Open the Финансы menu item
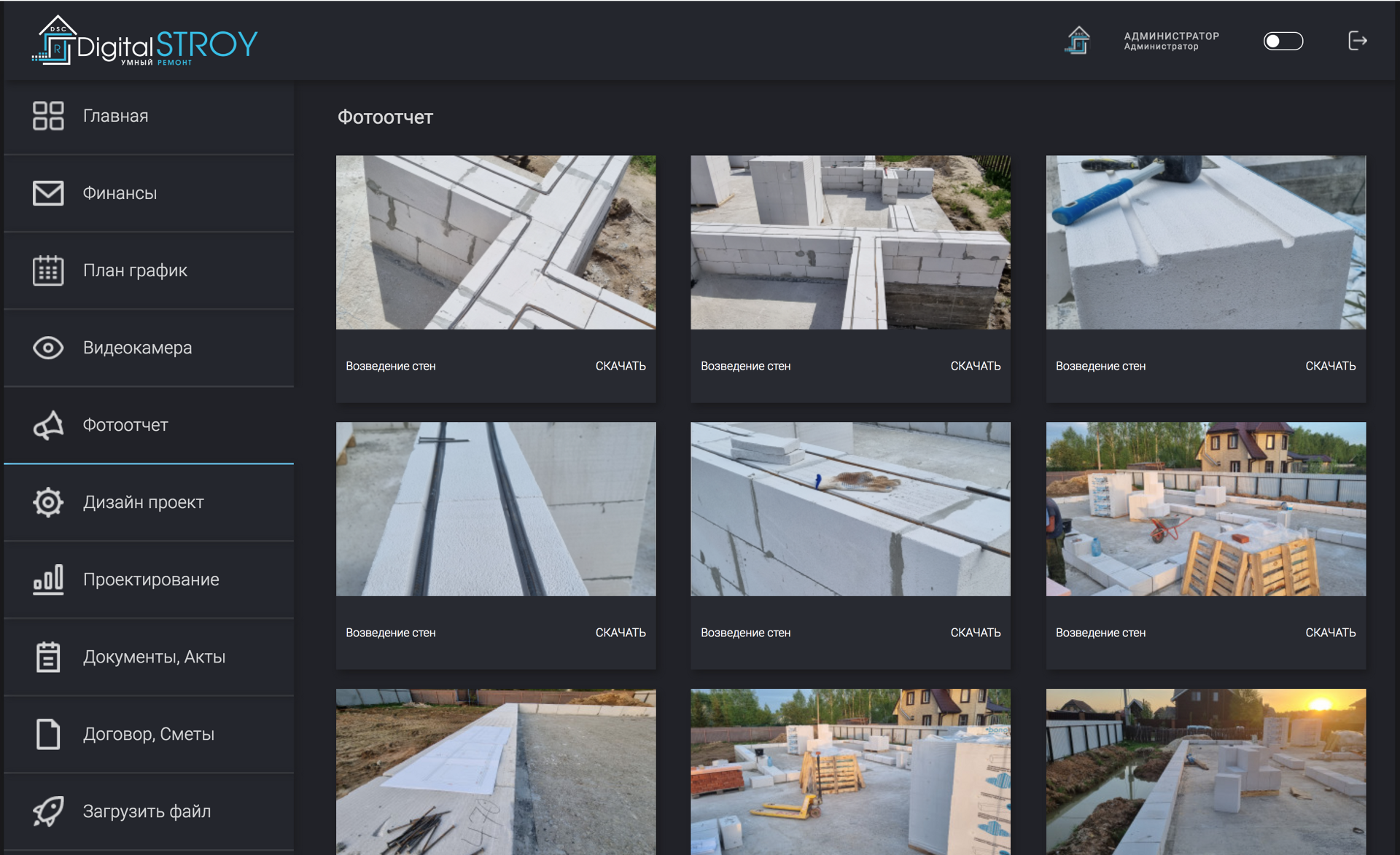 click(149, 193)
